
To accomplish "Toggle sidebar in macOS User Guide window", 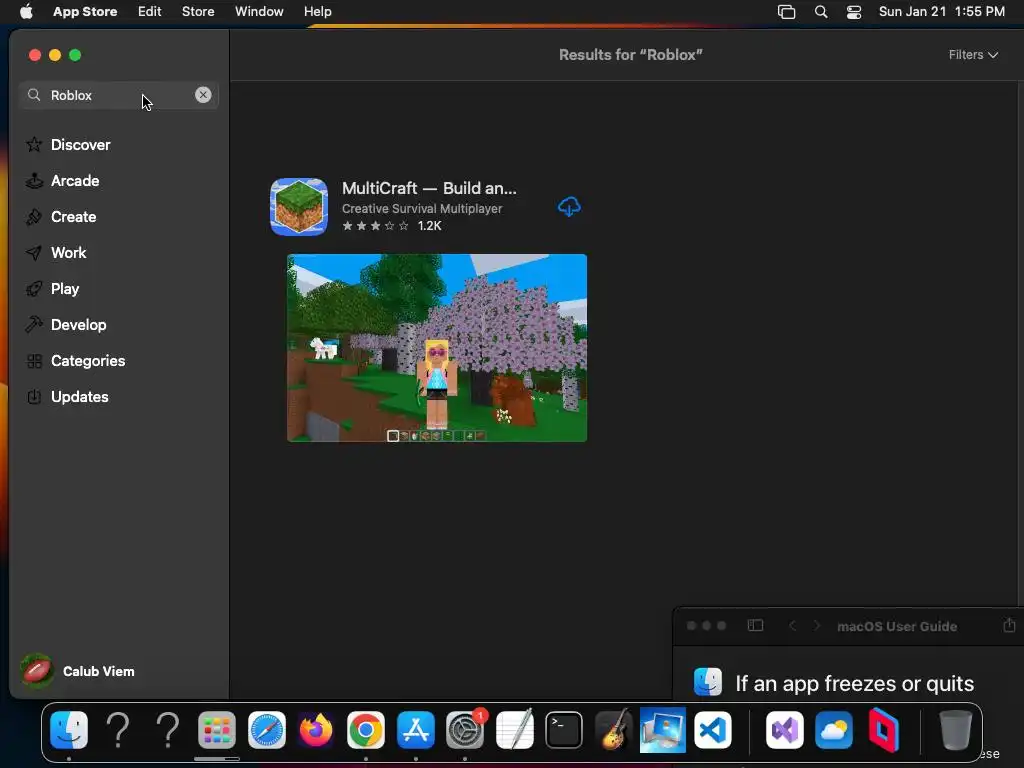I will [x=756, y=626].
